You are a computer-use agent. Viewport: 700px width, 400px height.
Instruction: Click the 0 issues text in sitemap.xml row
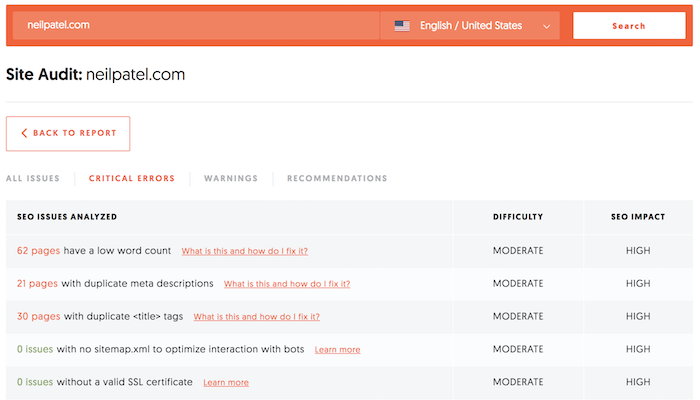click(x=35, y=349)
